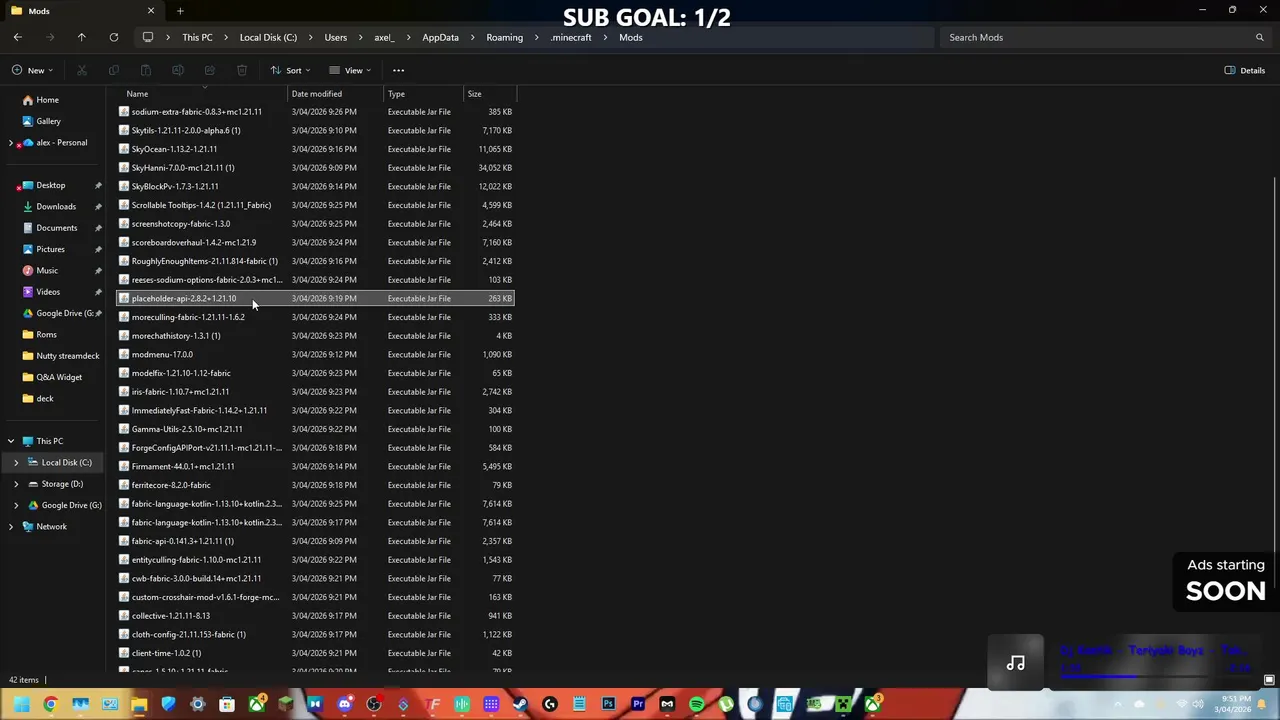
Task: Refresh the Mods folder view
Action: [114, 37]
